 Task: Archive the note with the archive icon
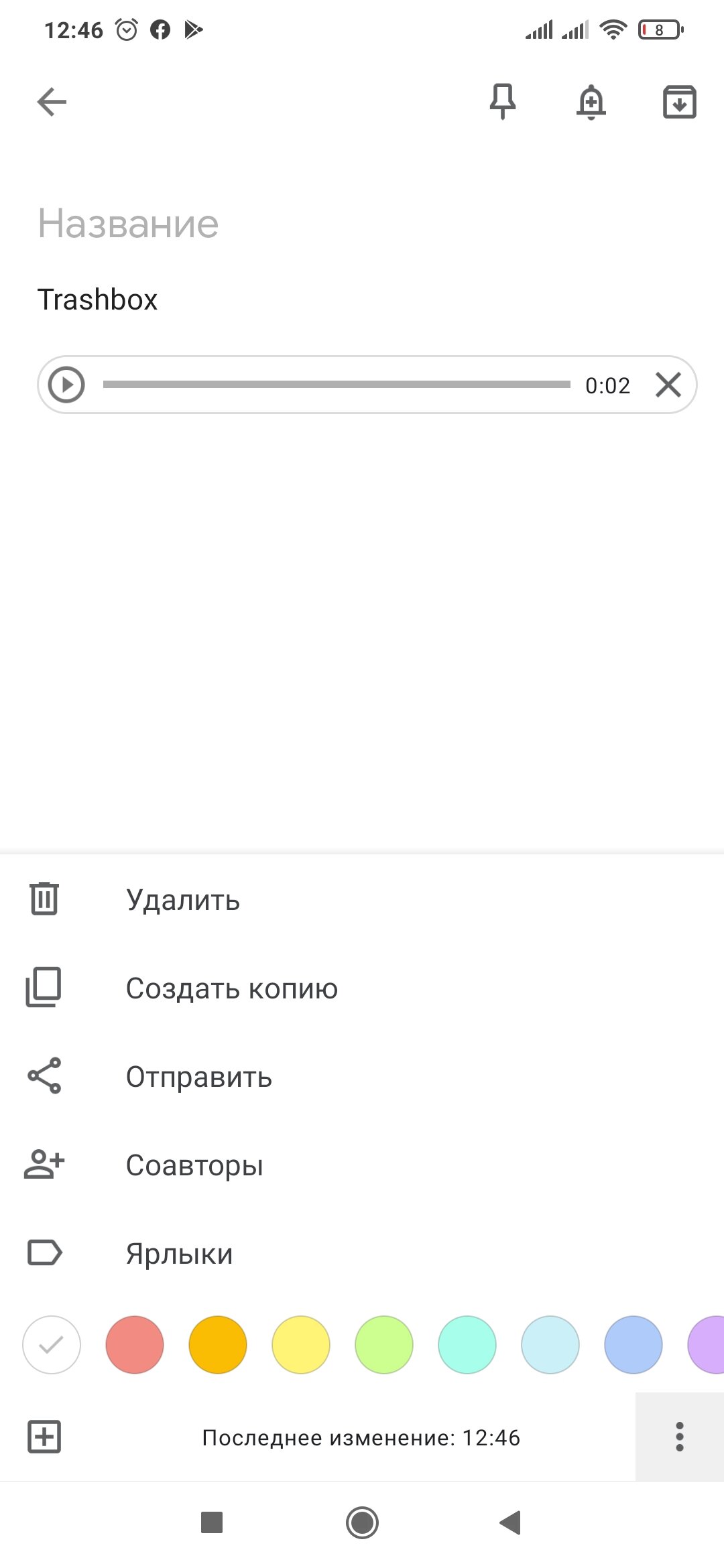point(680,102)
